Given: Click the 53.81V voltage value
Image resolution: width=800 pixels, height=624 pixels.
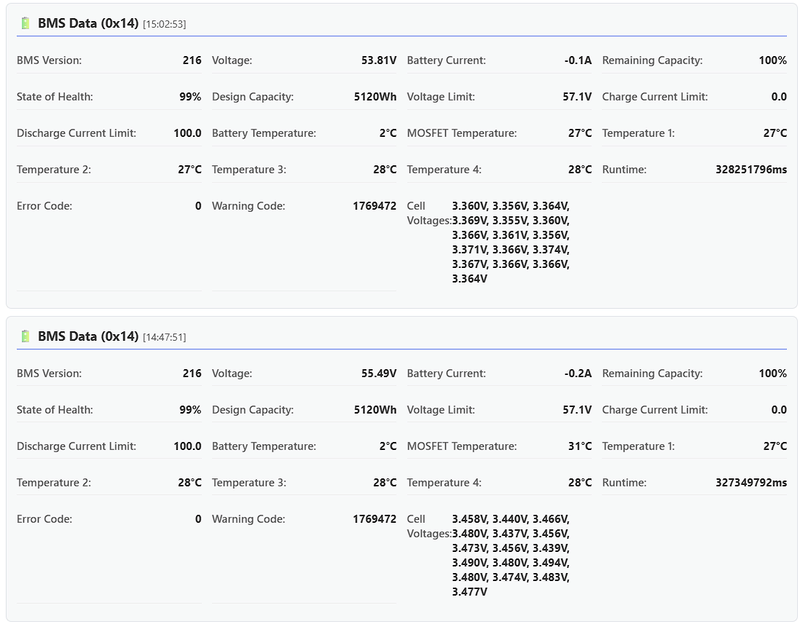Looking at the screenshot, I should click(x=379, y=61).
